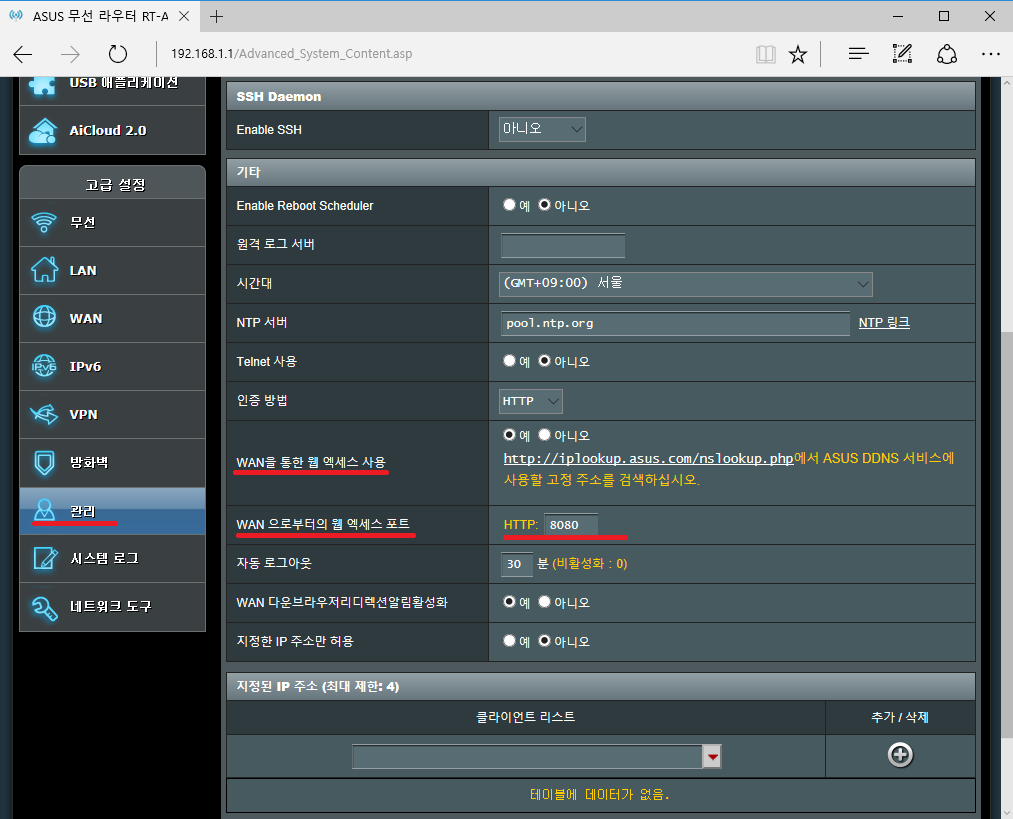The width and height of the screenshot is (1013, 819).
Task: Open the IPv6 settings menu
Action: [112, 366]
